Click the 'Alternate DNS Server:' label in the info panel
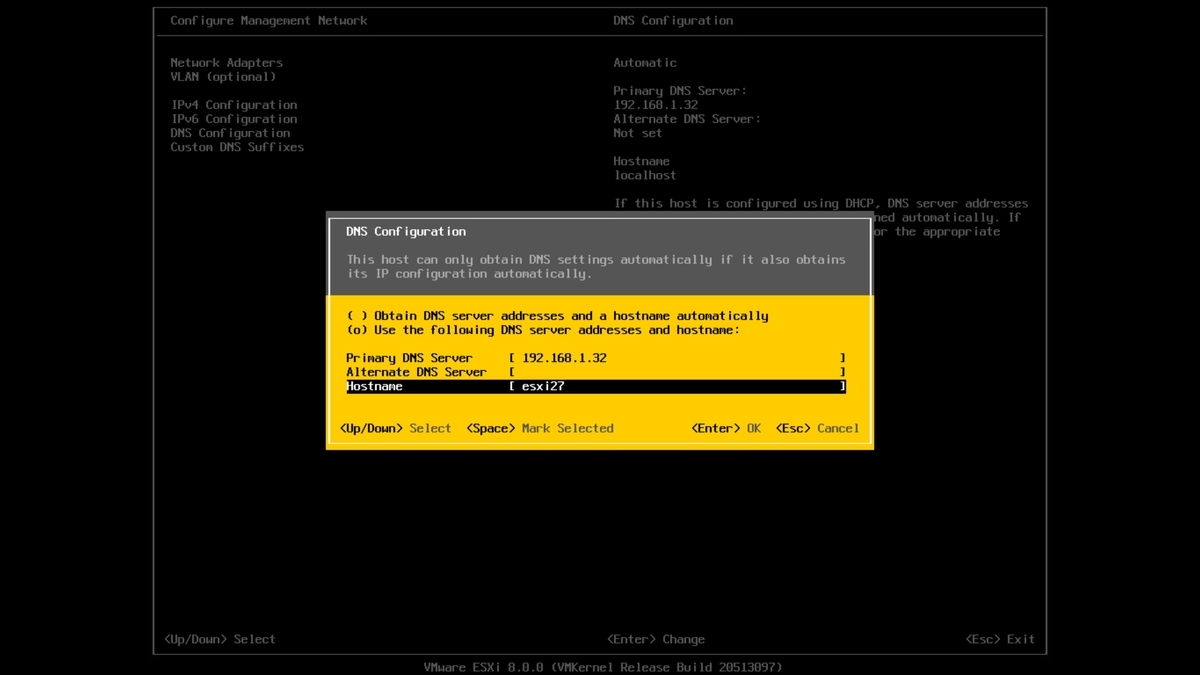The image size is (1200, 675). [687, 119]
